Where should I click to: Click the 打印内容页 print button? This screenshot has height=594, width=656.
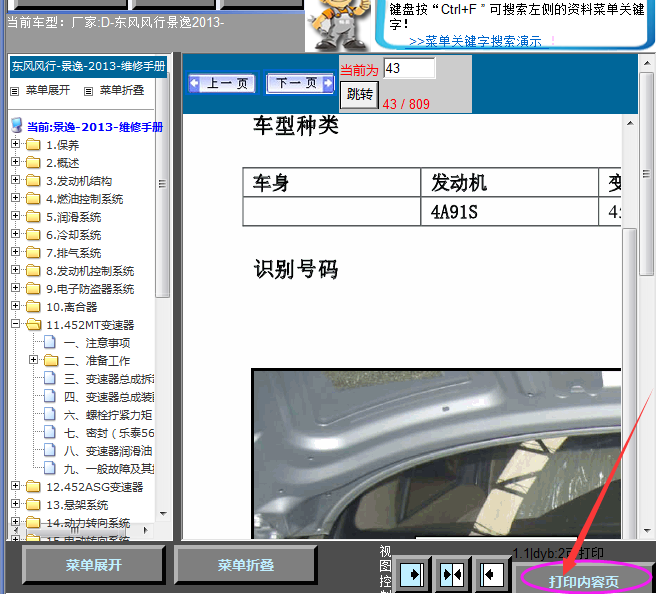coord(583,581)
